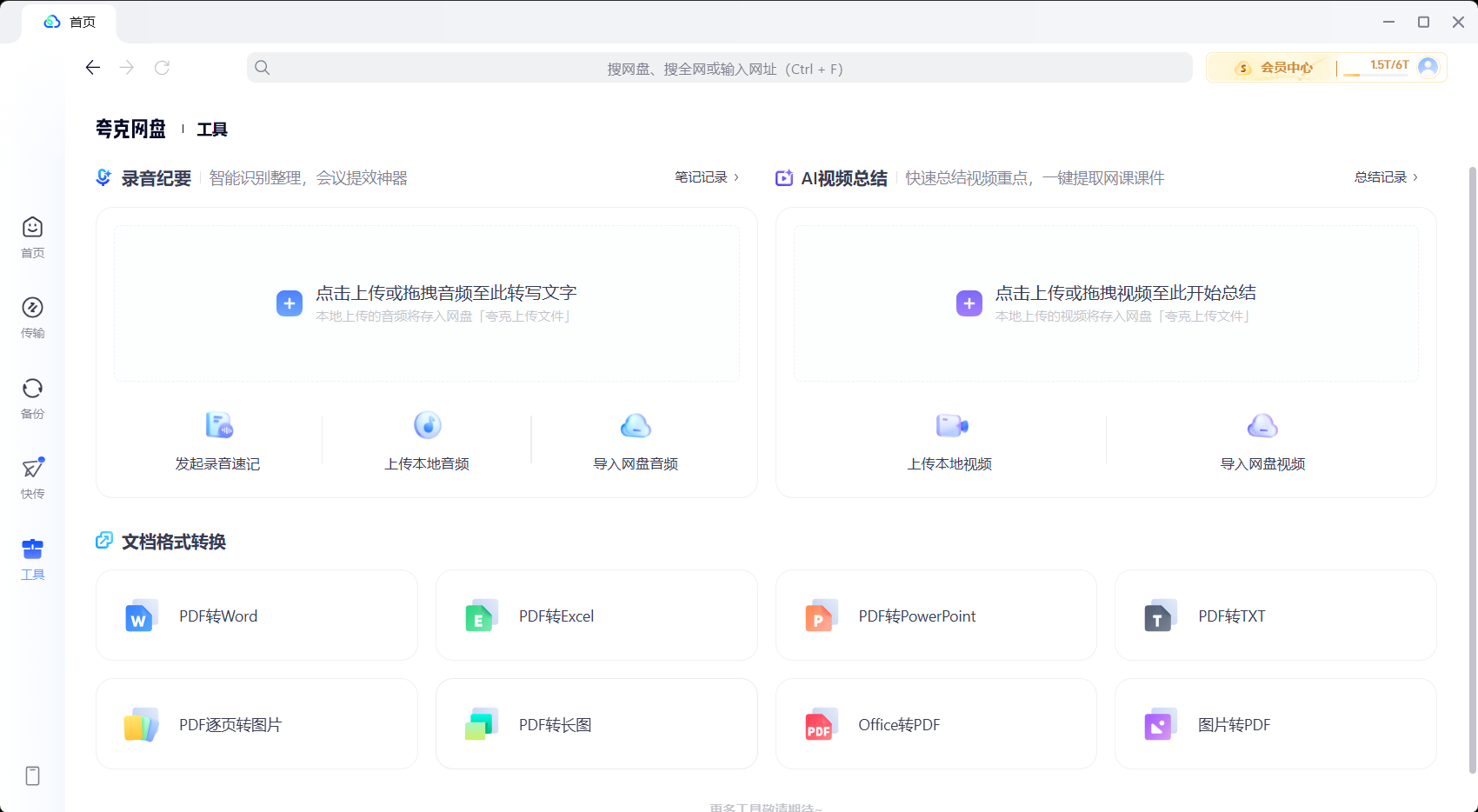This screenshot has width=1478, height=812.
Task: Open 总结记录 summary history
Action: 1386,177
